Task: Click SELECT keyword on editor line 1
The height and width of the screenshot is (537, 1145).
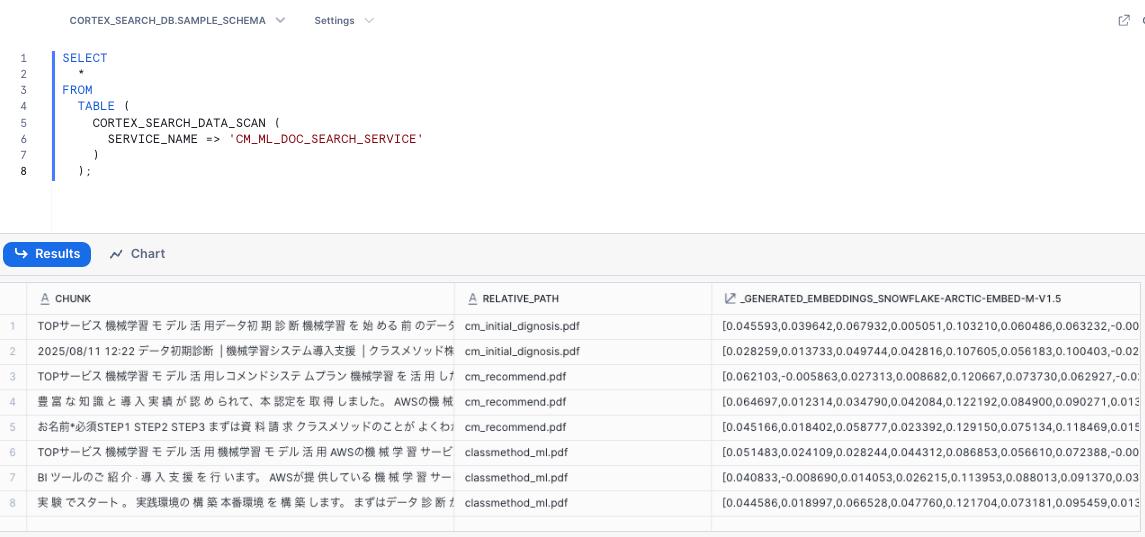Action: pyautogui.click(x=85, y=58)
